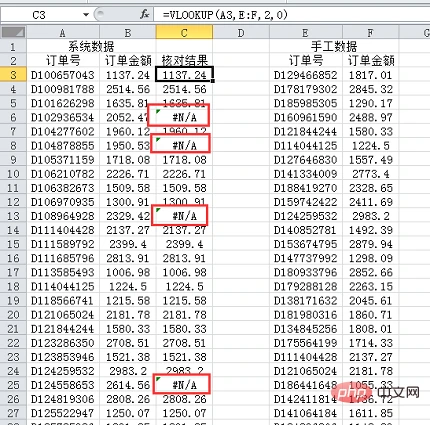Select column E header

(x=306, y=33)
